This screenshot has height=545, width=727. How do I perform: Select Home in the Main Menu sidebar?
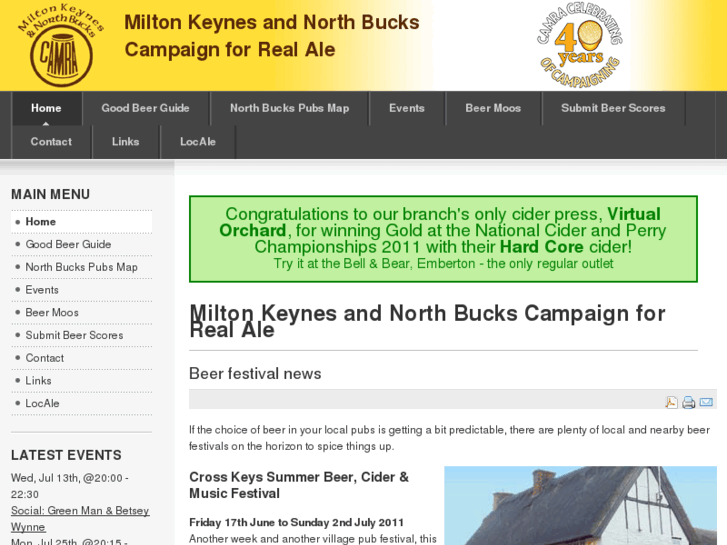click(x=82, y=222)
